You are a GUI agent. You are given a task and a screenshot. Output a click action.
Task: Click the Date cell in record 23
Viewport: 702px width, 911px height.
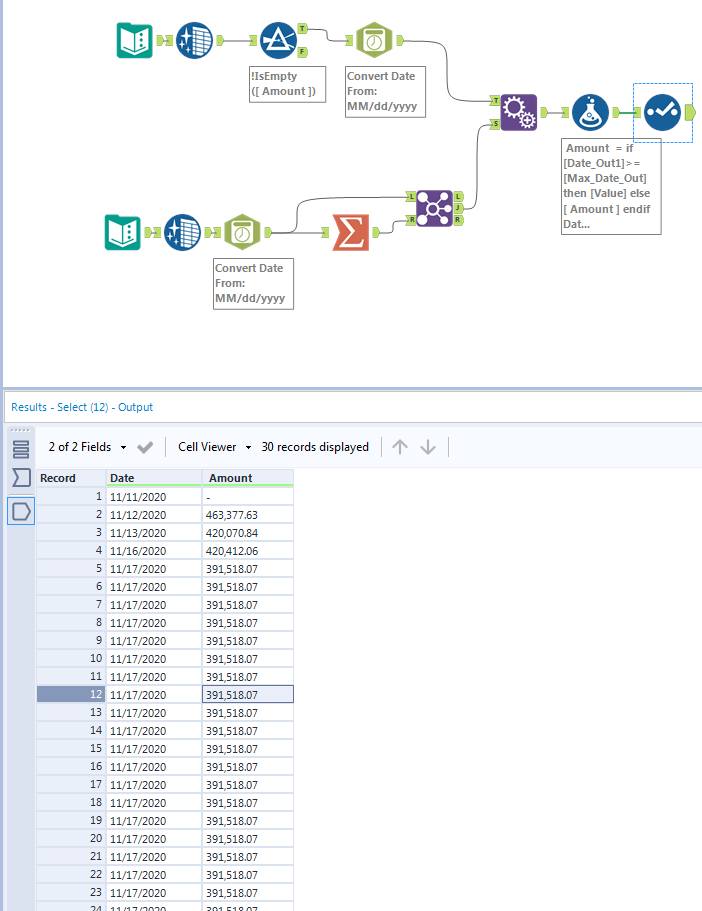point(154,892)
